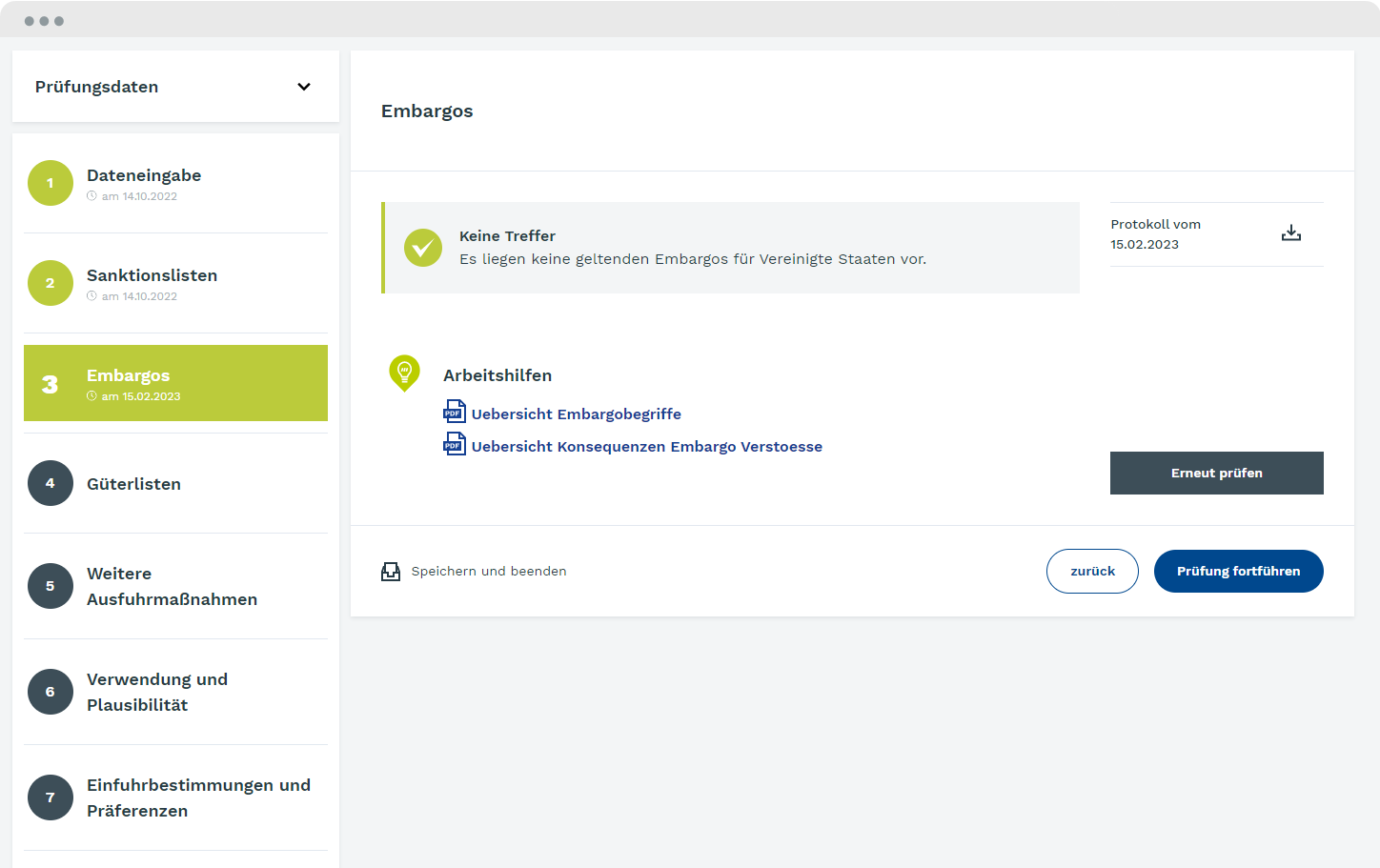Click the Arbeitshilfen lightbulb icon
The height and width of the screenshot is (868, 1380).
click(x=404, y=373)
